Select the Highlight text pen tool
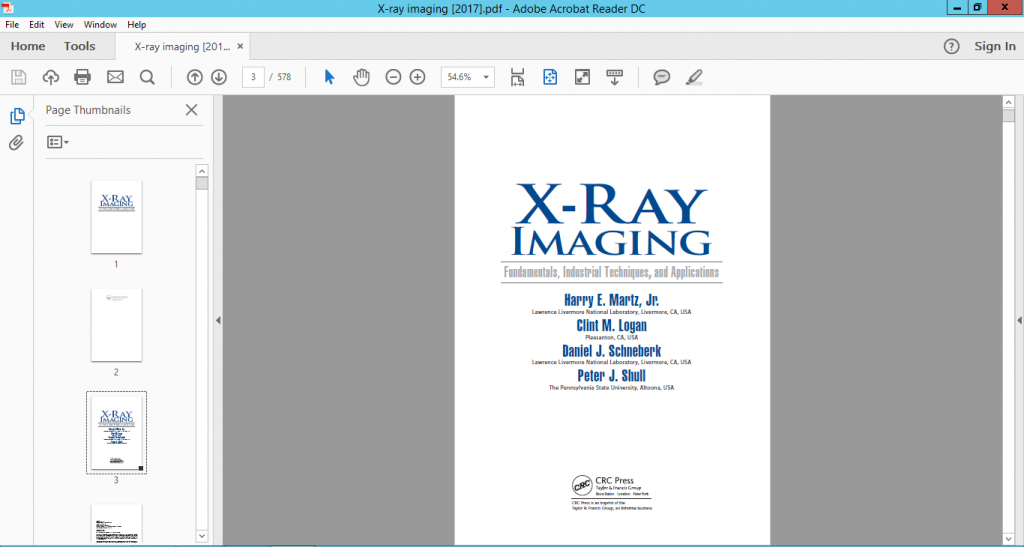1024x547 pixels. tap(694, 77)
